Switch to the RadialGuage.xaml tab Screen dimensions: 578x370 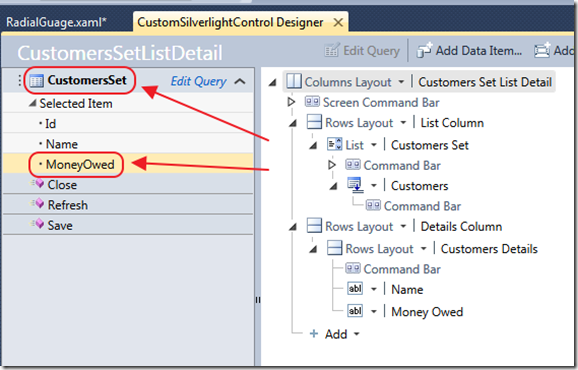56,23
